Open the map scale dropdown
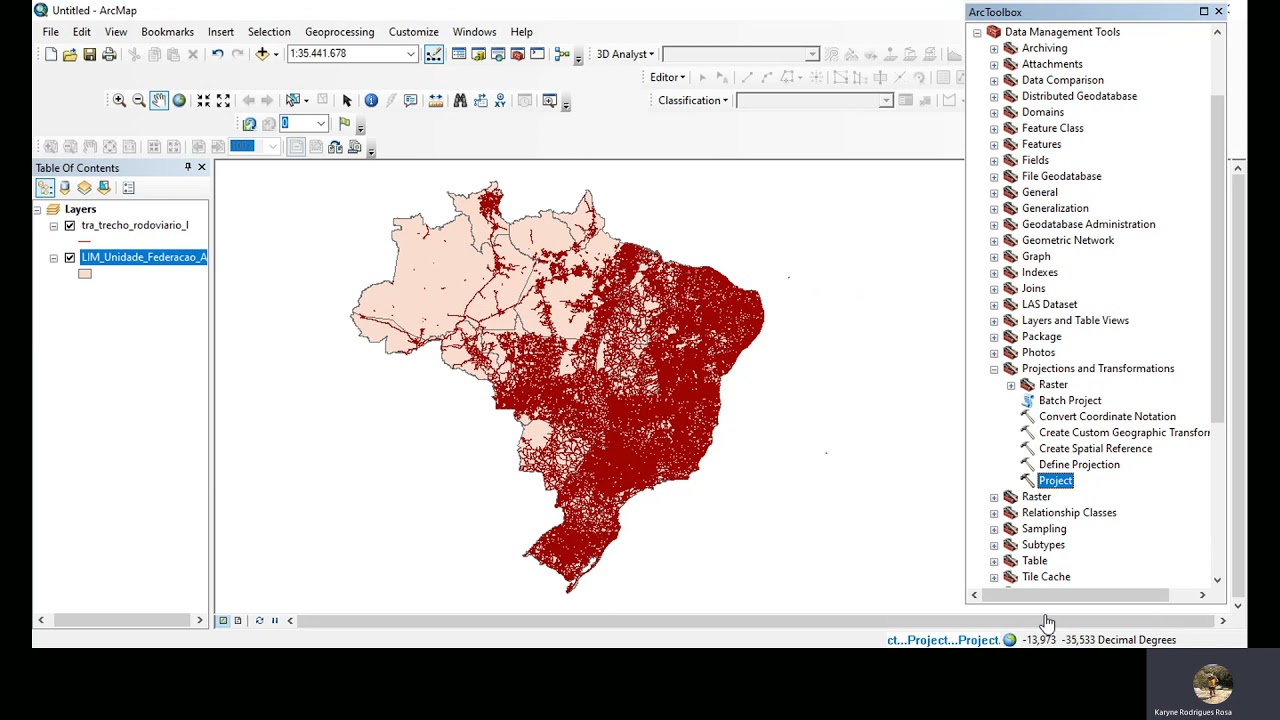1280x720 pixels. (x=411, y=54)
